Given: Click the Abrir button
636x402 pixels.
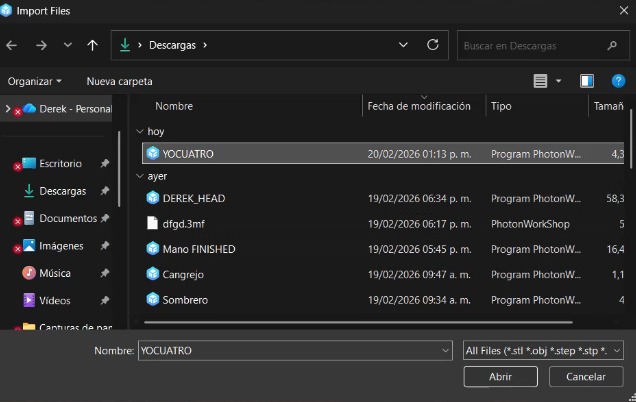Looking at the screenshot, I should [x=501, y=376].
